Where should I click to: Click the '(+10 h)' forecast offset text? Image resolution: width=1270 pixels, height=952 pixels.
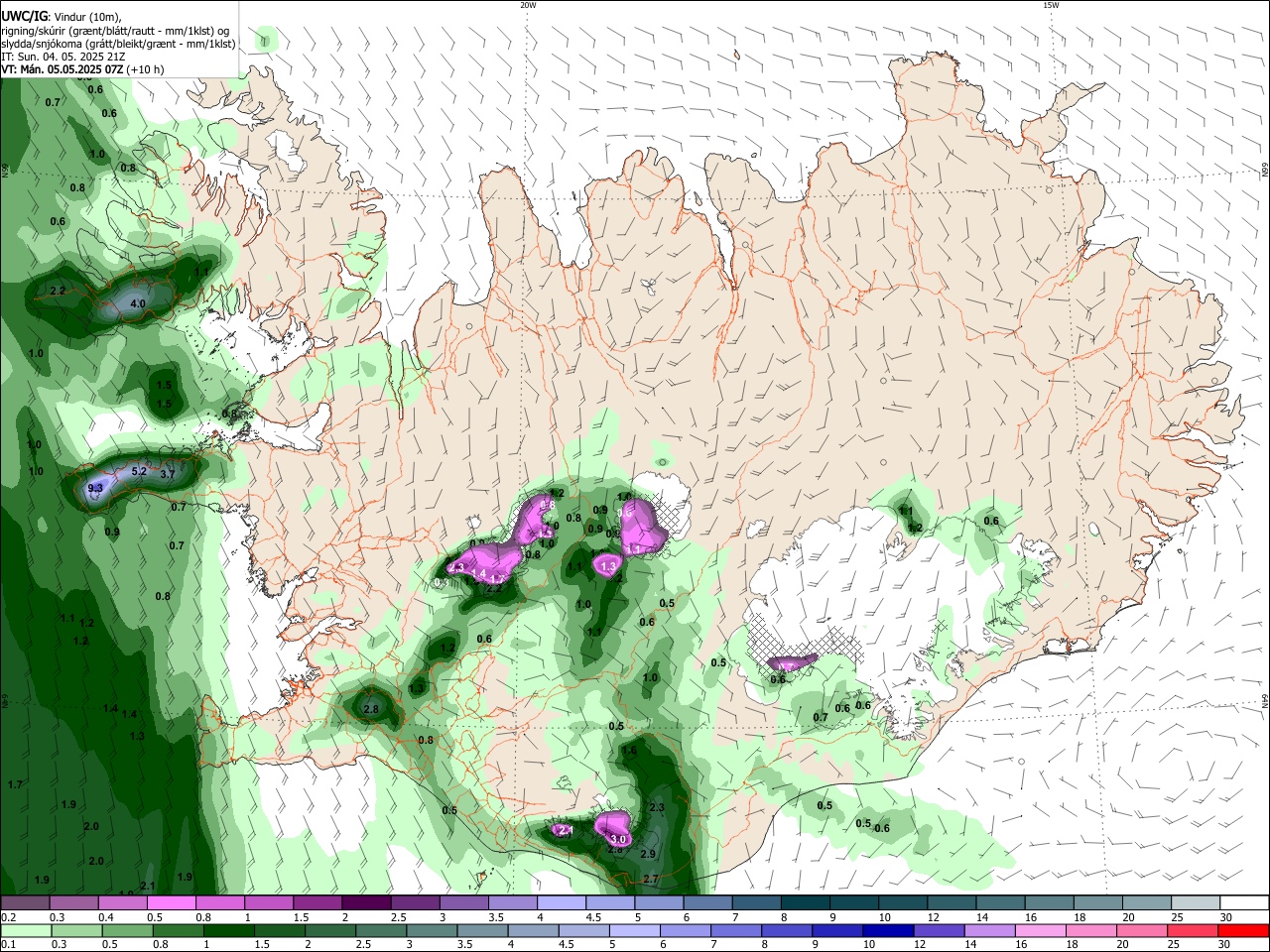[146, 69]
